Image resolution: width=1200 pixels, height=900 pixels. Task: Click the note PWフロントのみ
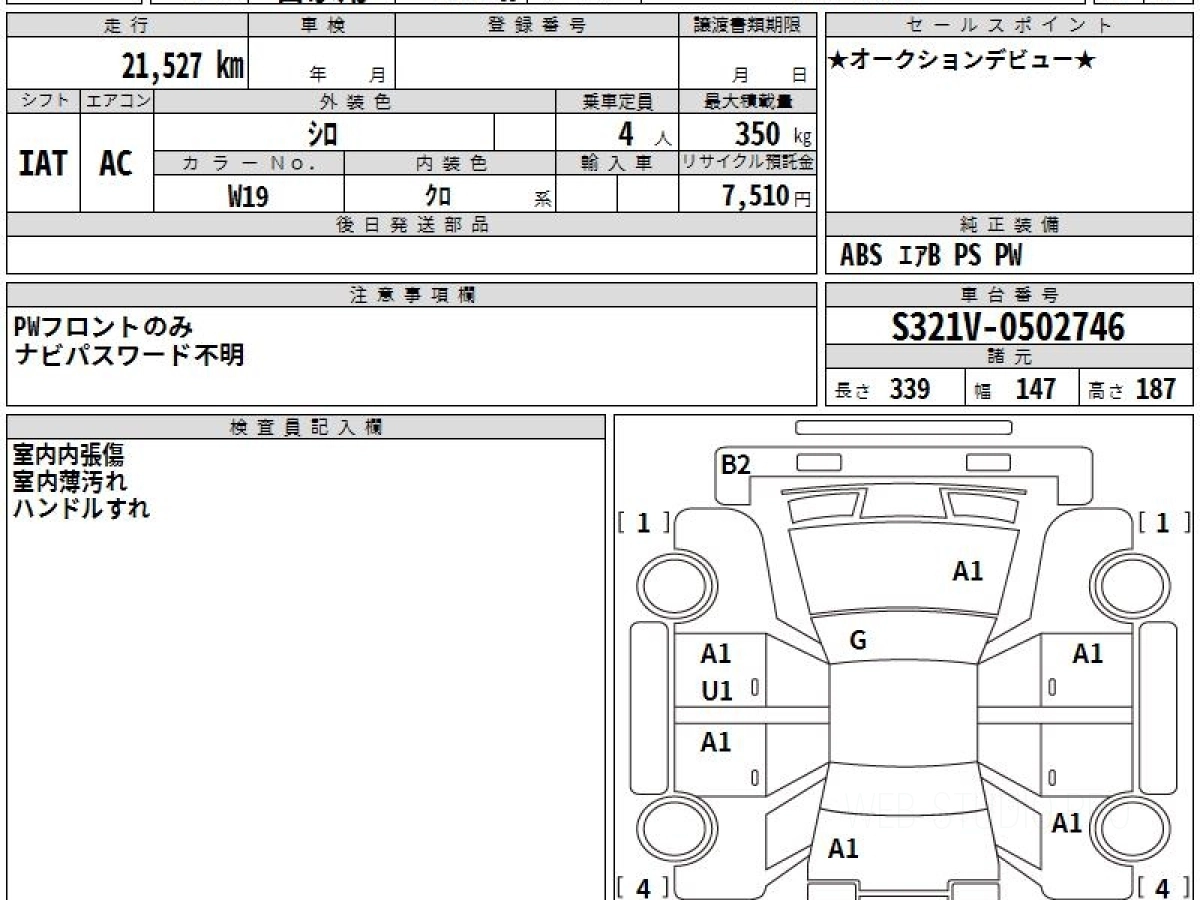pos(103,326)
